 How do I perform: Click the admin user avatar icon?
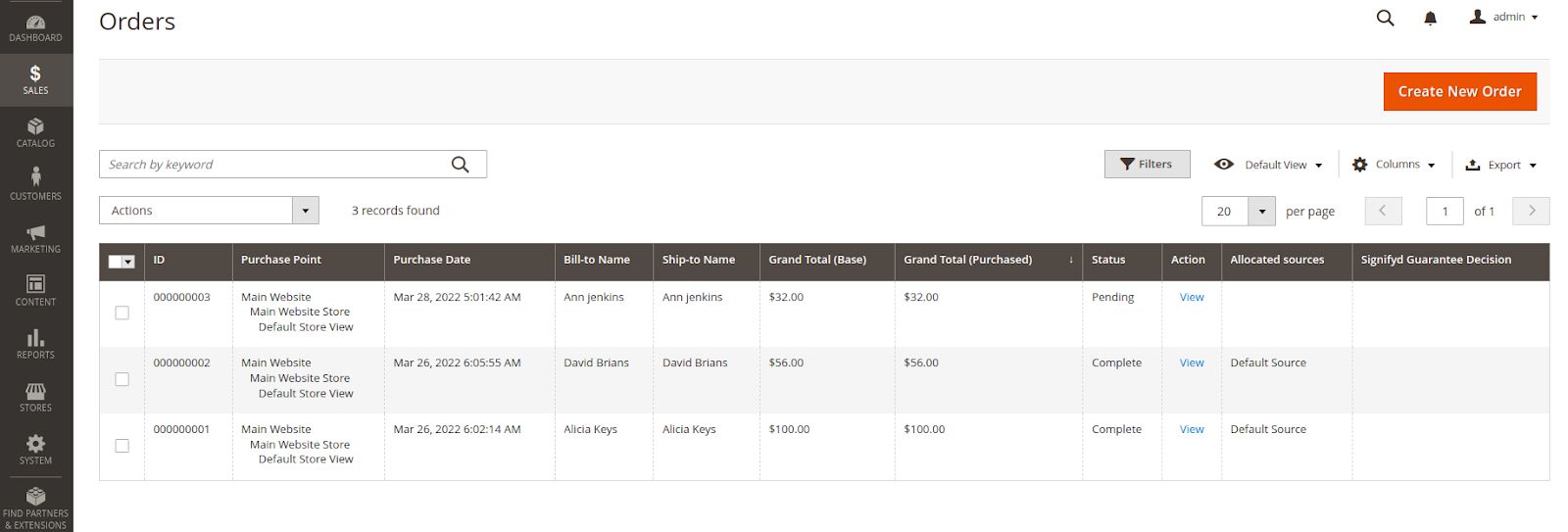coord(1477,17)
